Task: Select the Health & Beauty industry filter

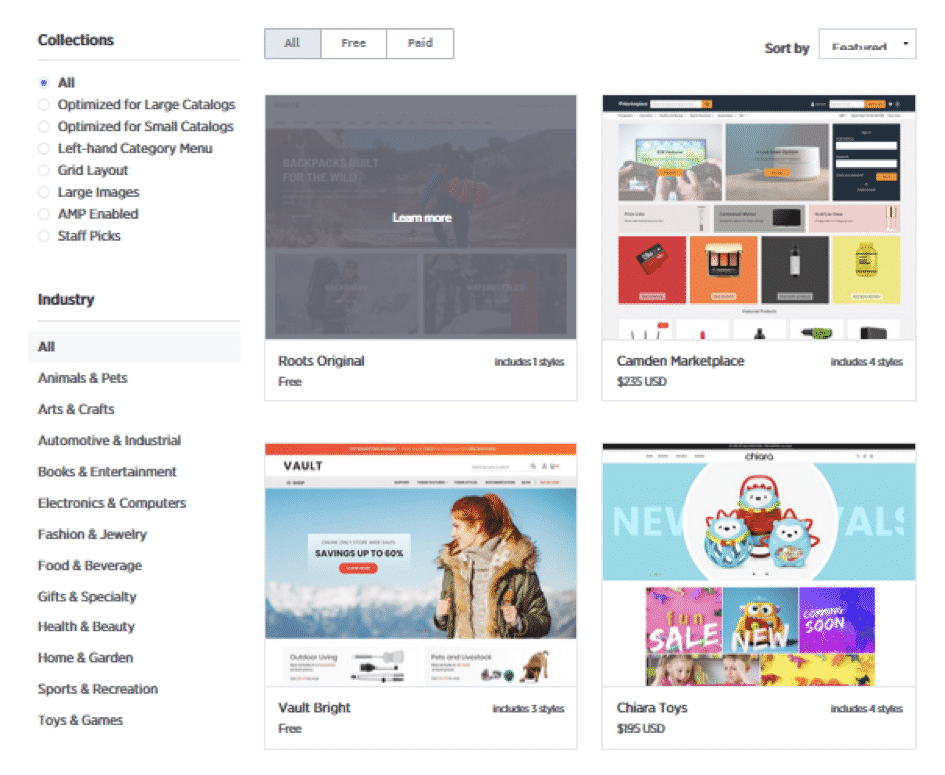Action: tap(86, 627)
